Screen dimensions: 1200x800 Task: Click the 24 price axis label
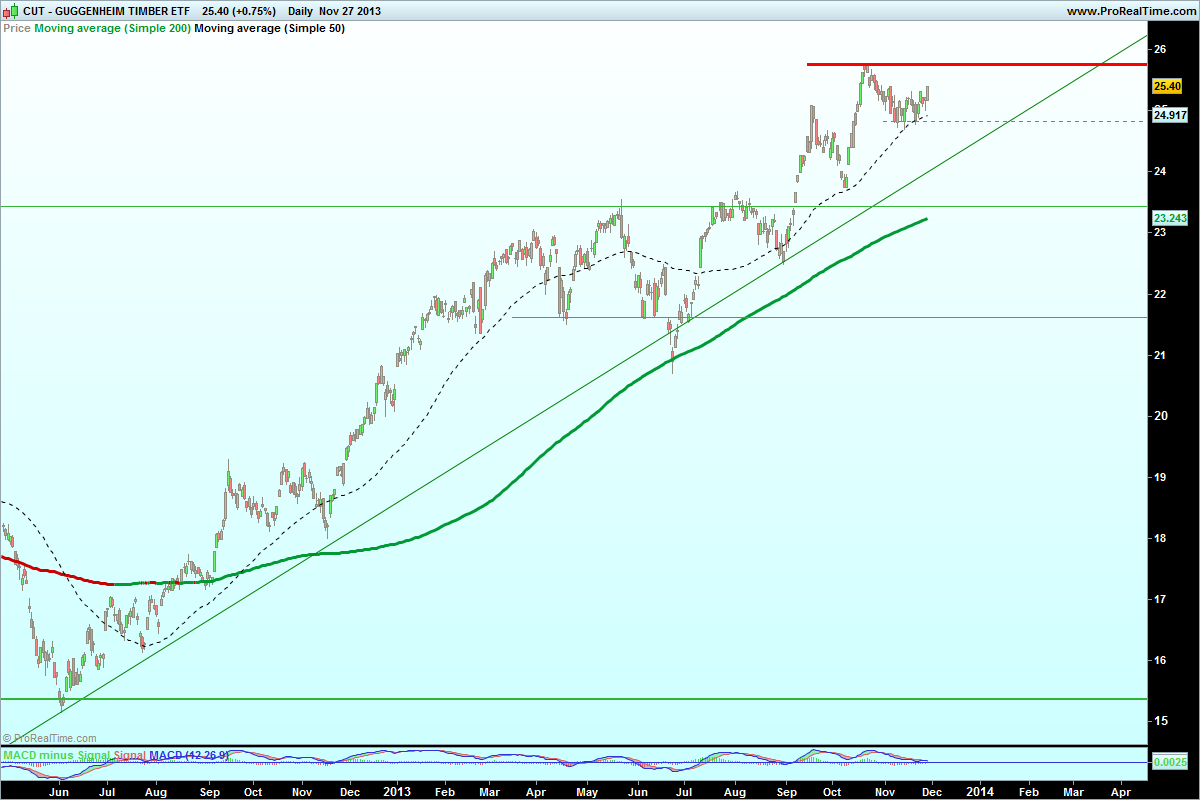(x=1158, y=172)
